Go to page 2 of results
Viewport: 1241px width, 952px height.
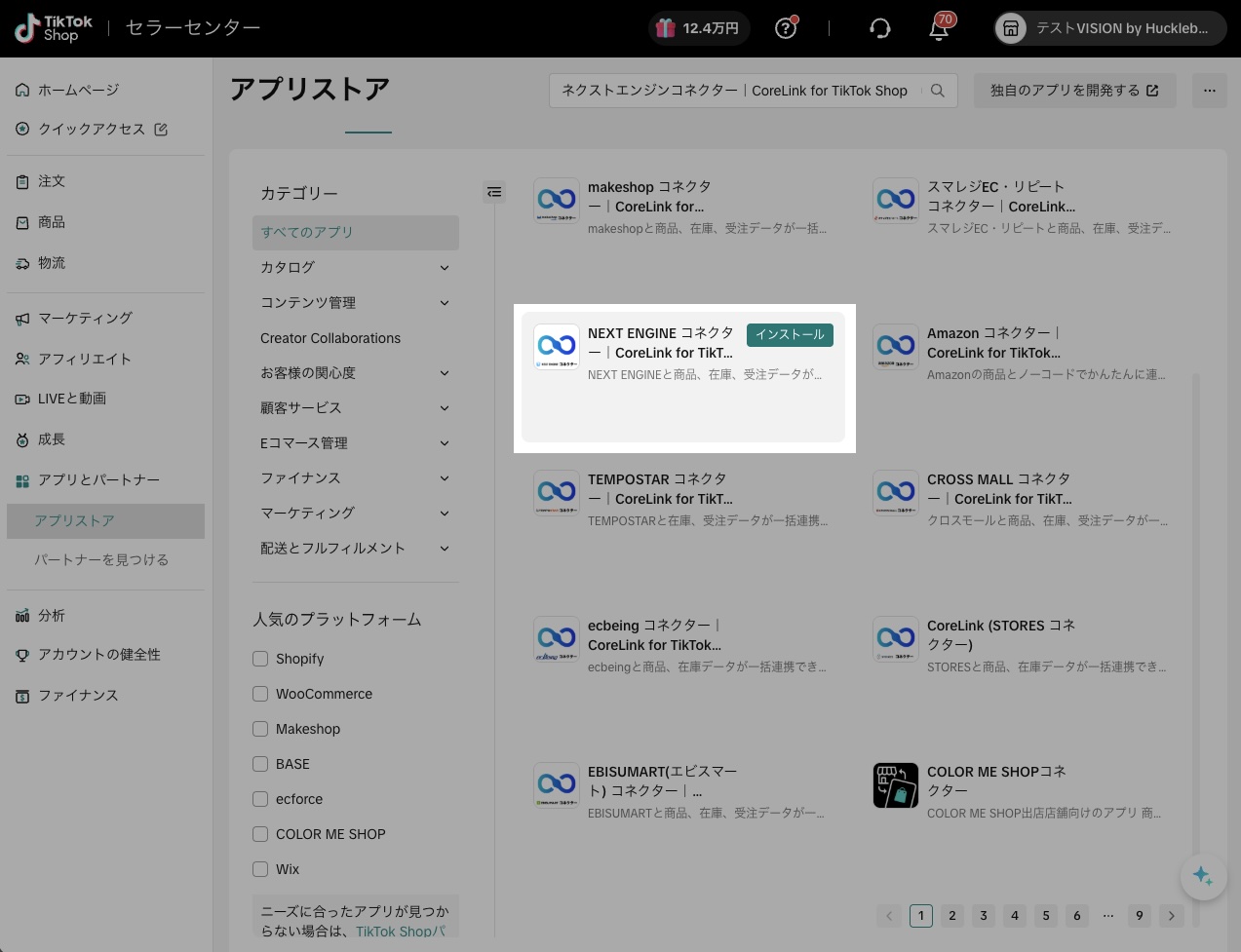tap(952, 916)
